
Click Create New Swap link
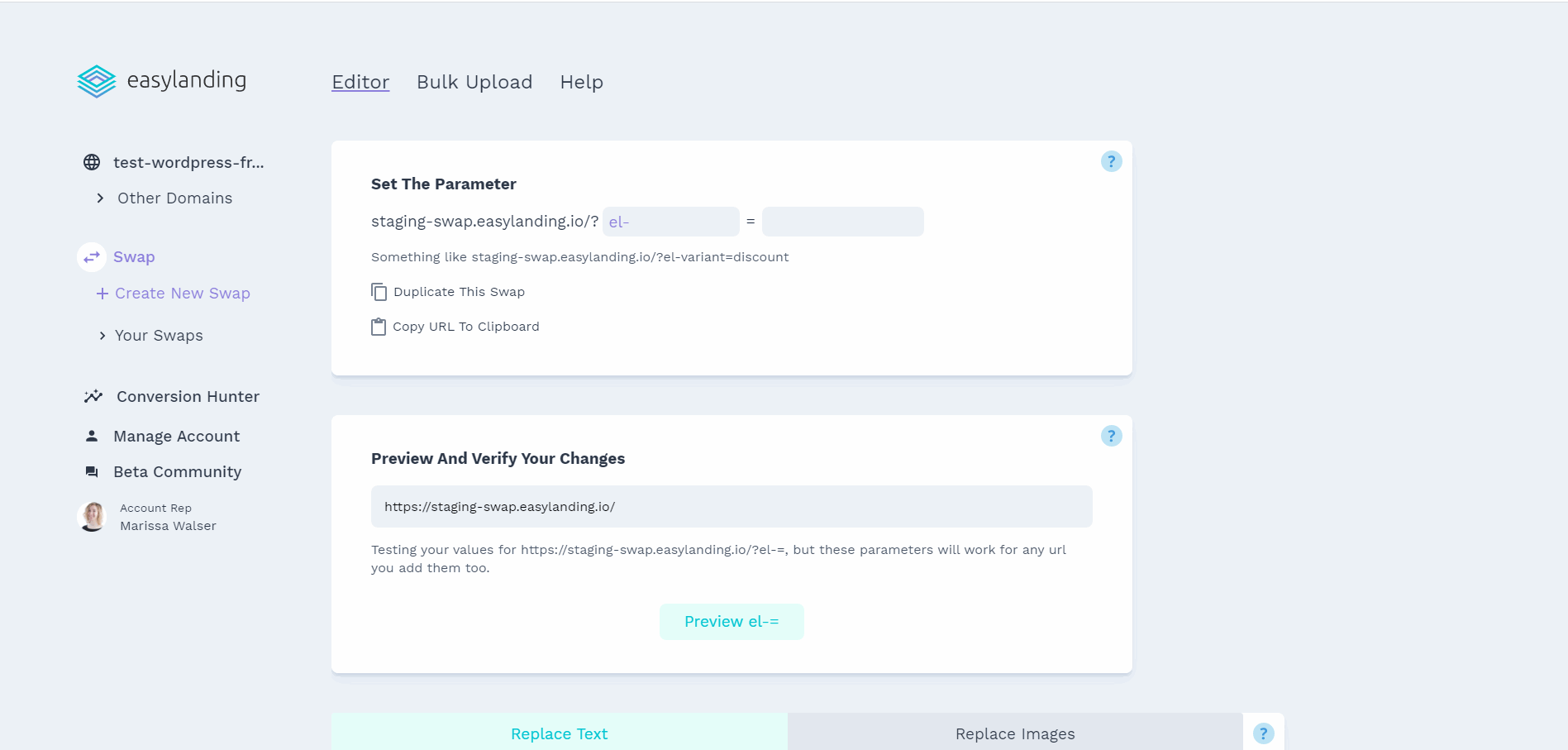coord(174,294)
